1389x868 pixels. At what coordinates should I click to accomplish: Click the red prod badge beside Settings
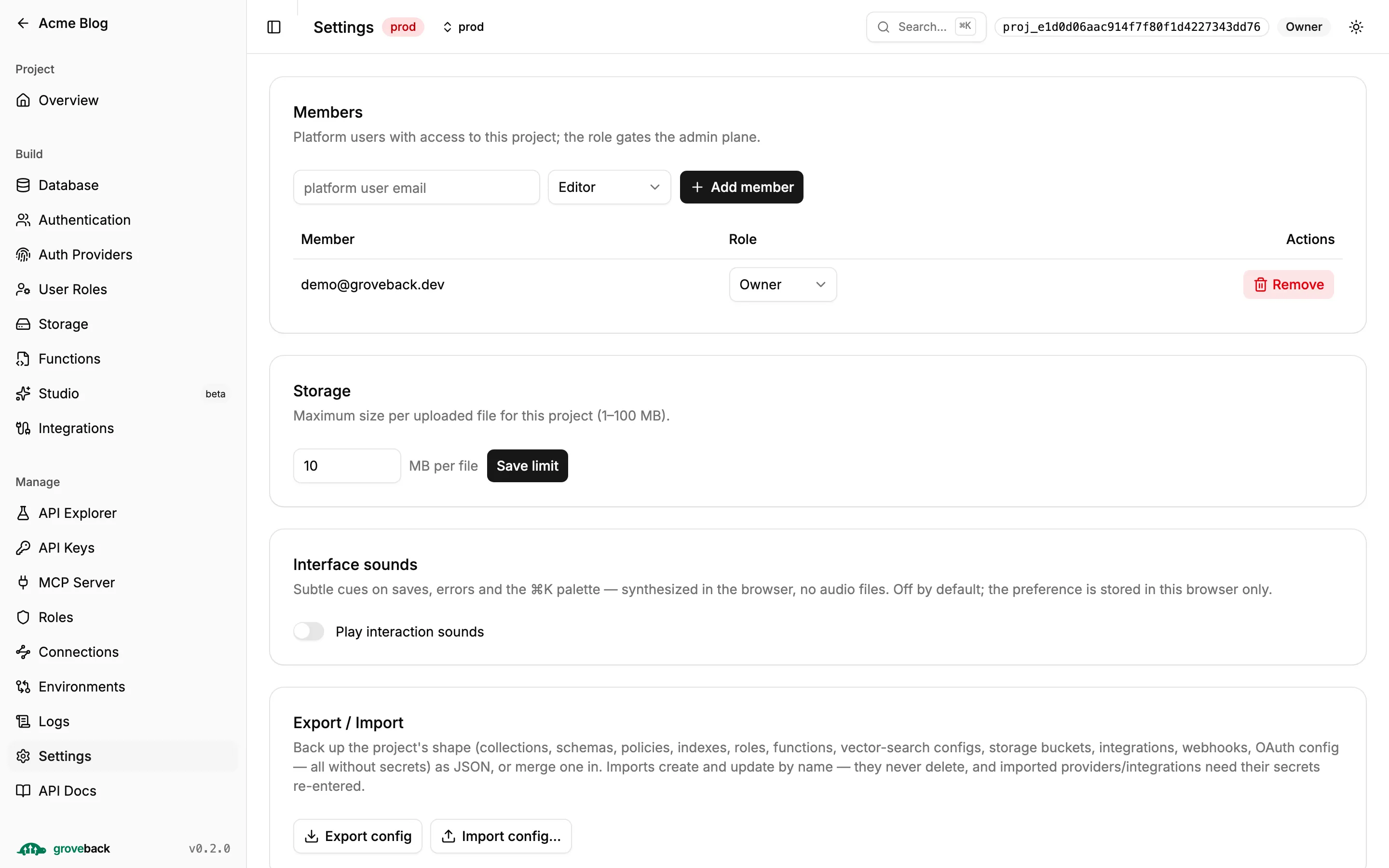[x=403, y=27]
